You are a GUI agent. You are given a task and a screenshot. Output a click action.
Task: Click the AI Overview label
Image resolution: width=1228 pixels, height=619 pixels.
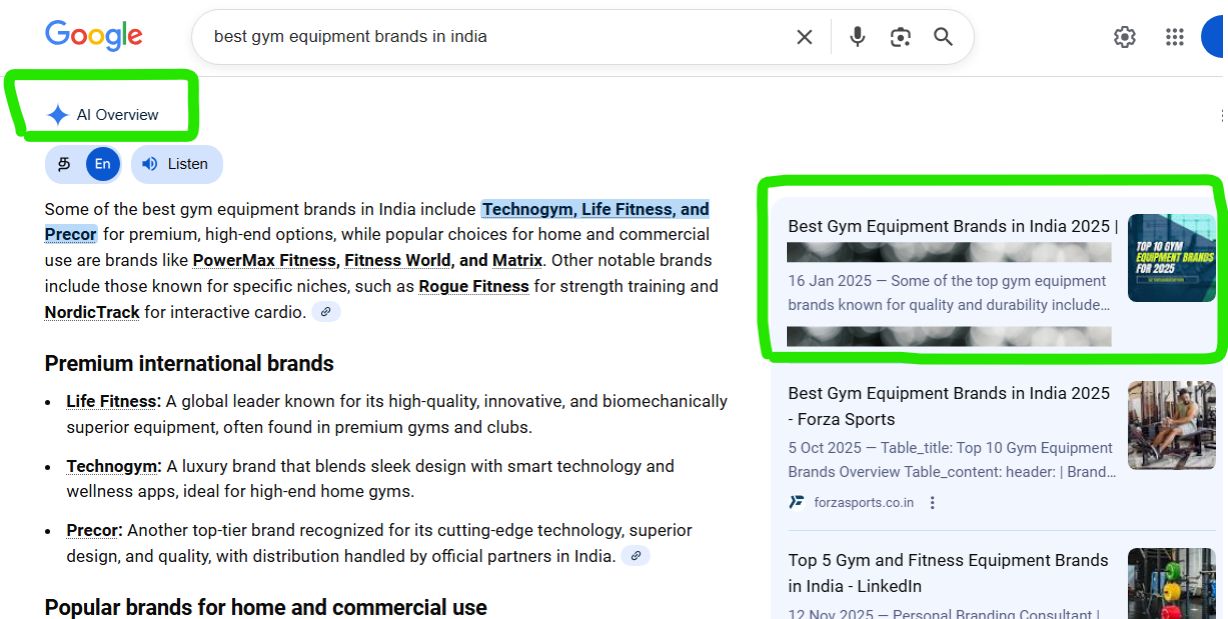pos(118,114)
